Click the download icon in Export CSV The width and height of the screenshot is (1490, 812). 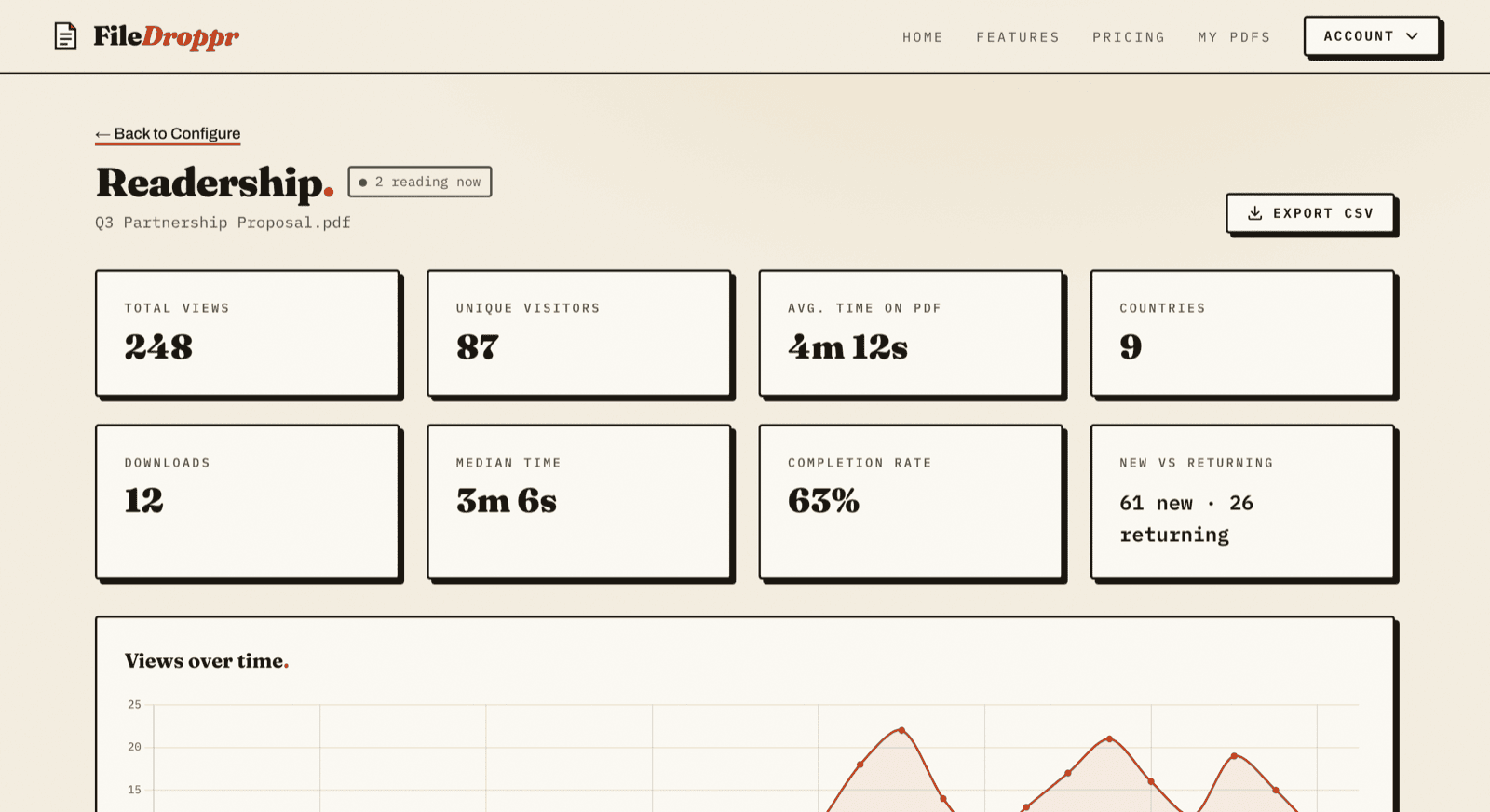[1255, 213]
